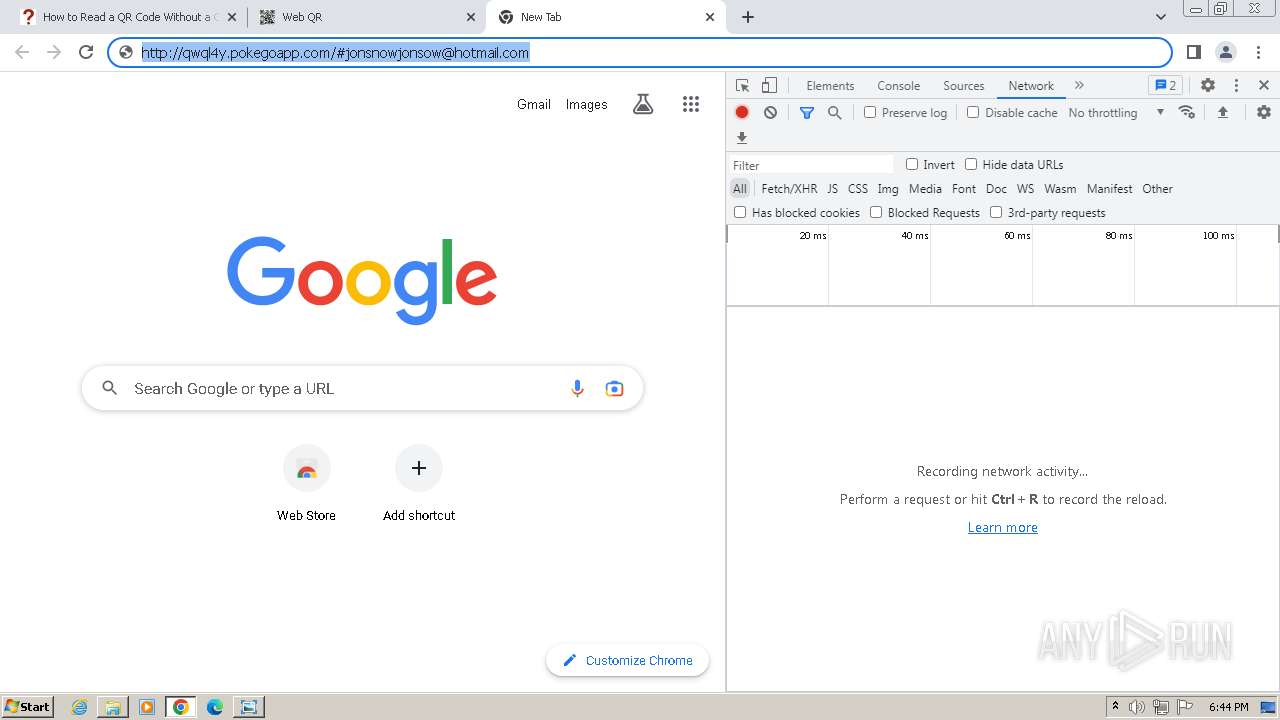Open the Search Labs flask icon
The image size is (1280, 720).
click(643, 104)
